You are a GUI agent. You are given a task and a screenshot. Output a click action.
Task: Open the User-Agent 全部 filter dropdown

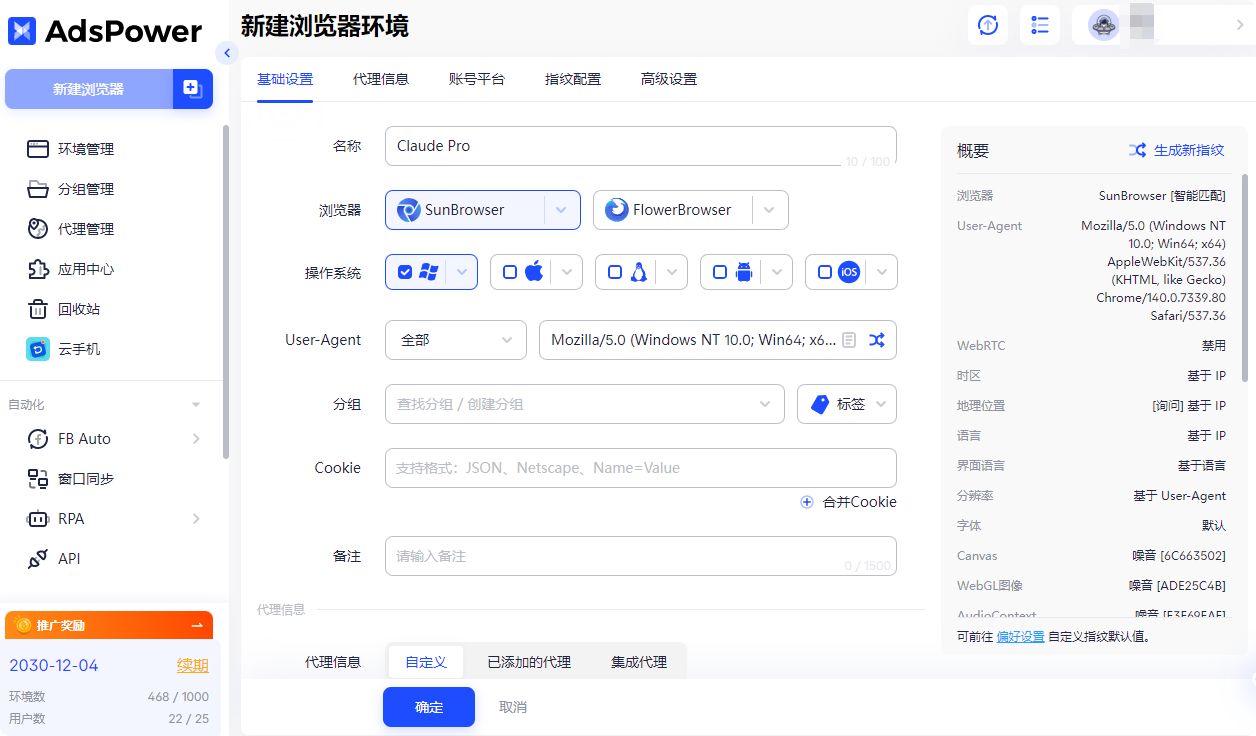coord(455,340)
